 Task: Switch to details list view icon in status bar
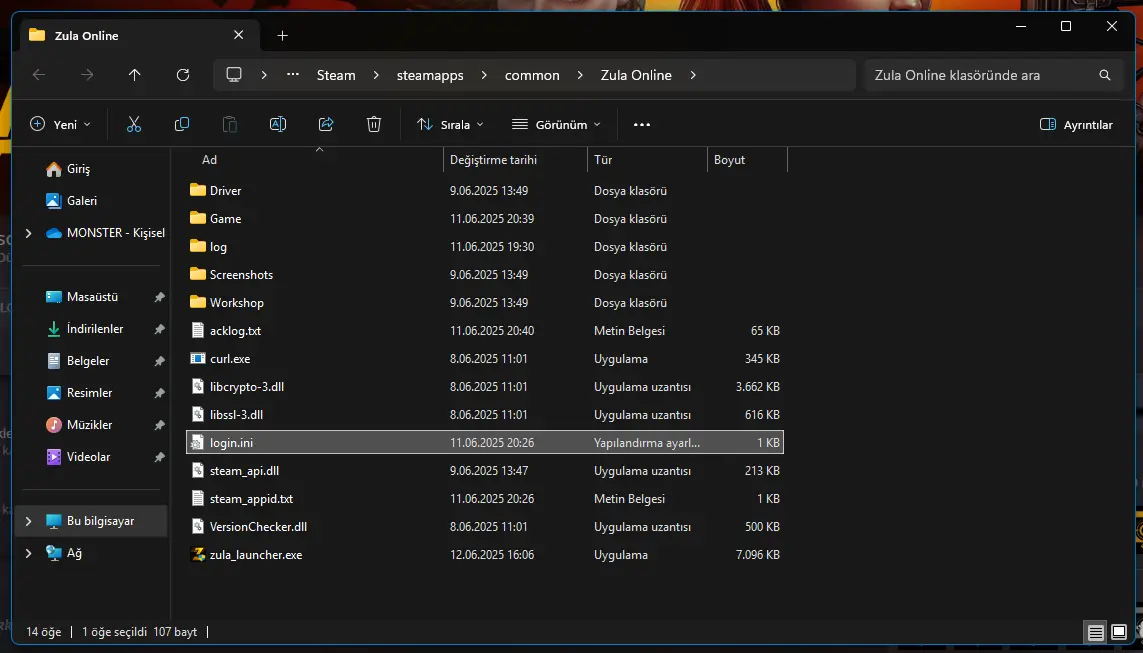click(x=1096, y=633)
